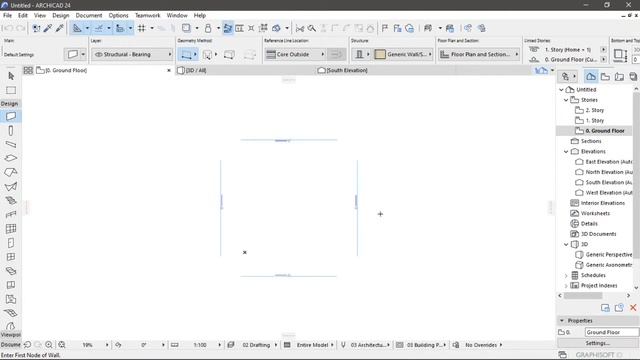Open the Structural - Bearing layer dropdown

[x=132, y=54]
